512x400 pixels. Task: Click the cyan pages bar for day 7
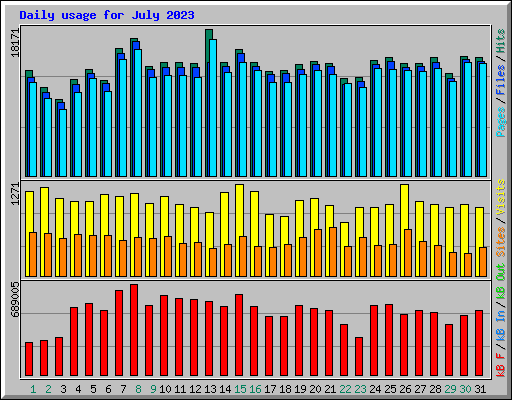[x=123, y=118]
